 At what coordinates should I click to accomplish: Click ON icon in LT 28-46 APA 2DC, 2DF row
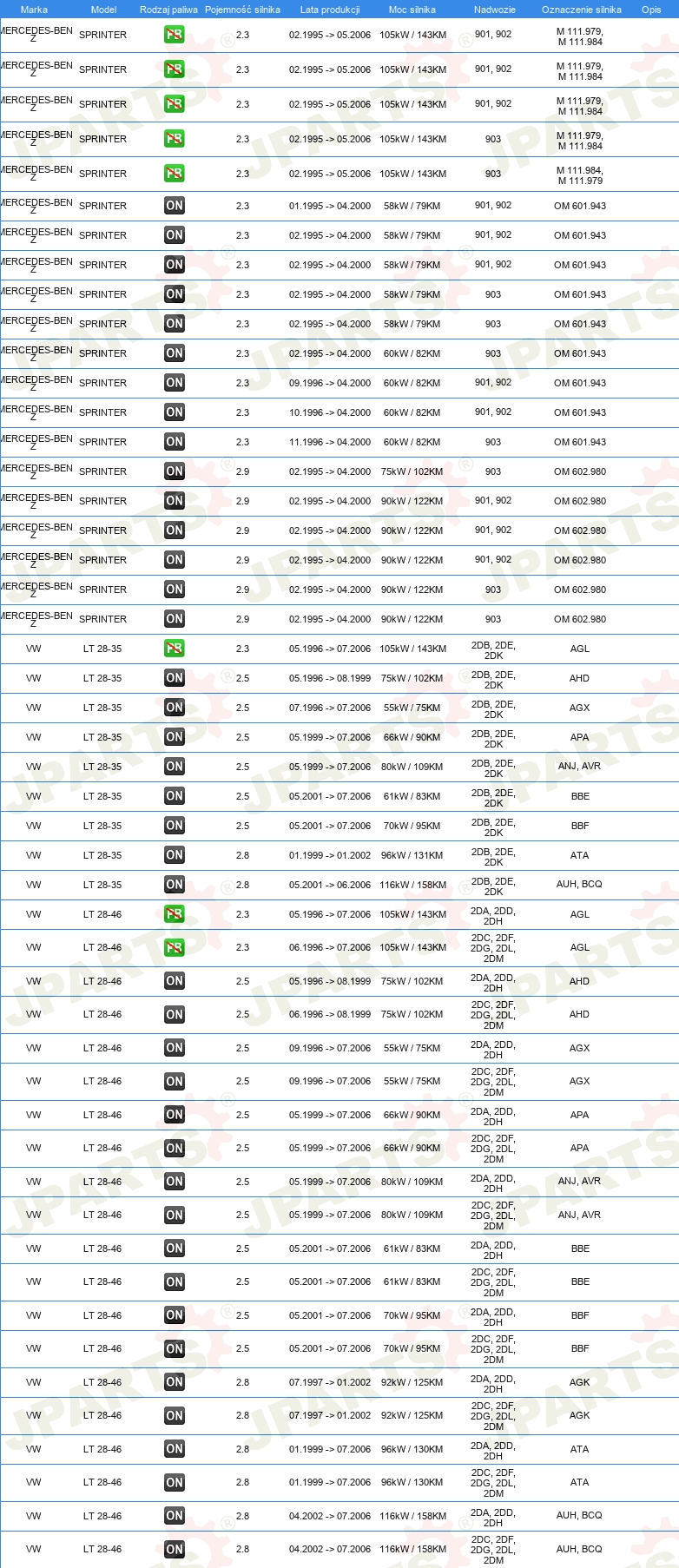click(x=175, y=1148)
